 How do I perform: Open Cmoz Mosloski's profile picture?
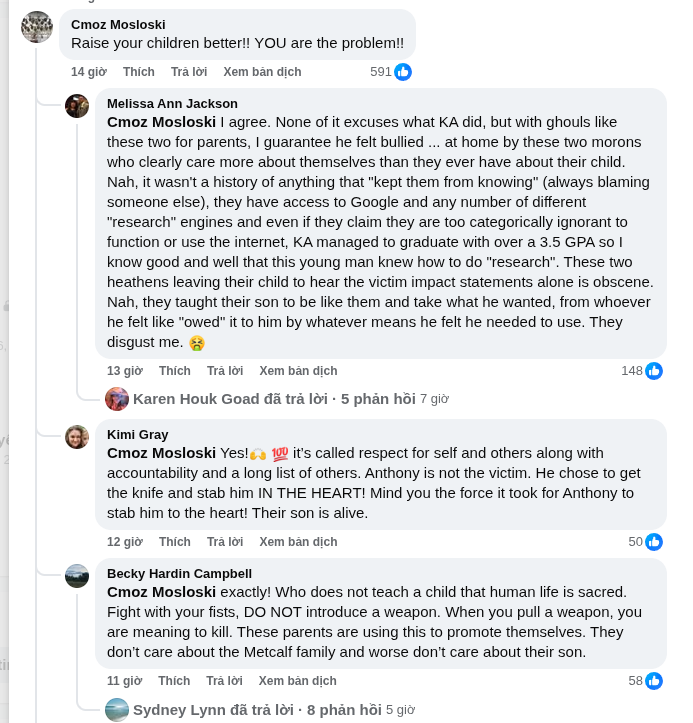[37, 27]
